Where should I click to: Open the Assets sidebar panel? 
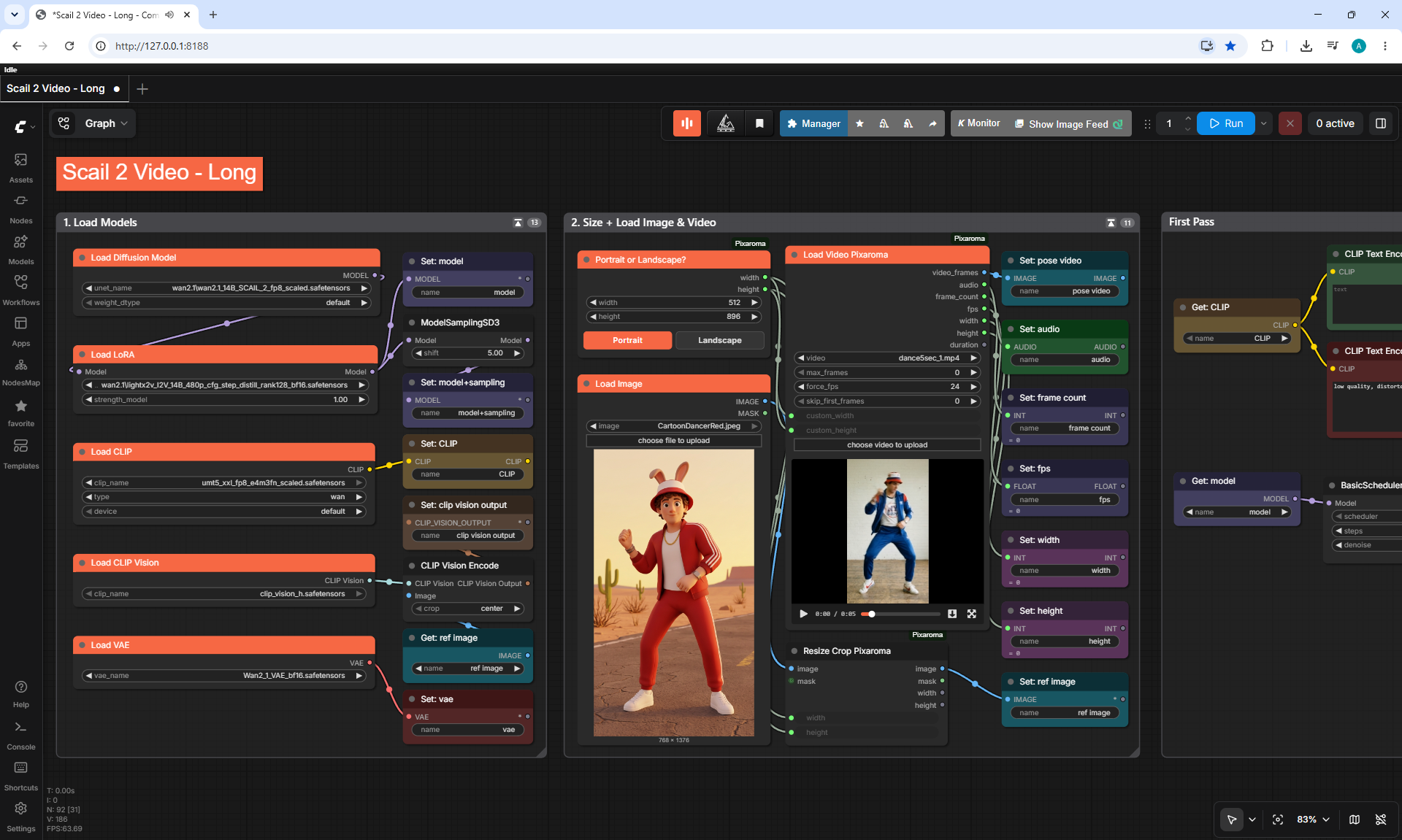click(21, 167)
